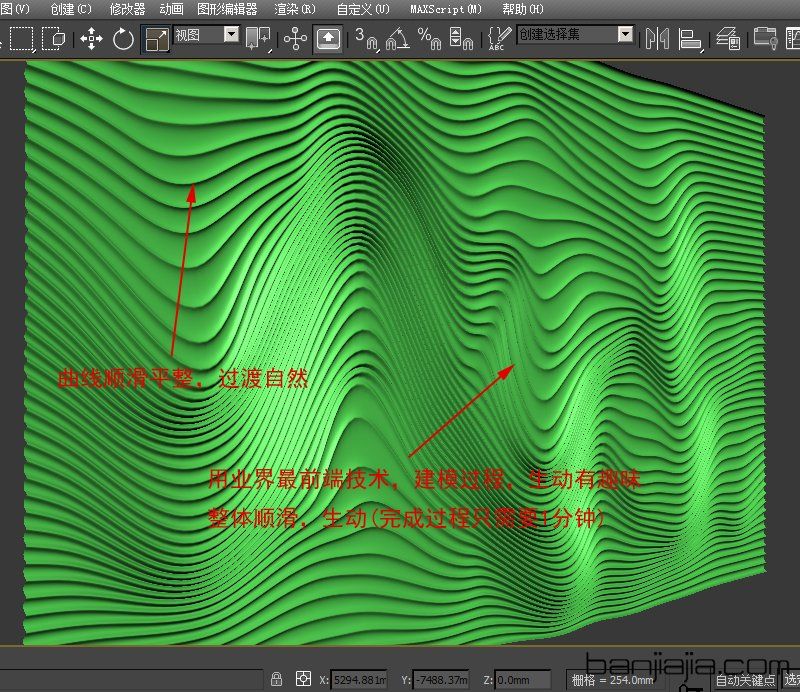This screenshot has height=692, width=800.
Task: Click the Z coordinate field
Action: (522, 680)
